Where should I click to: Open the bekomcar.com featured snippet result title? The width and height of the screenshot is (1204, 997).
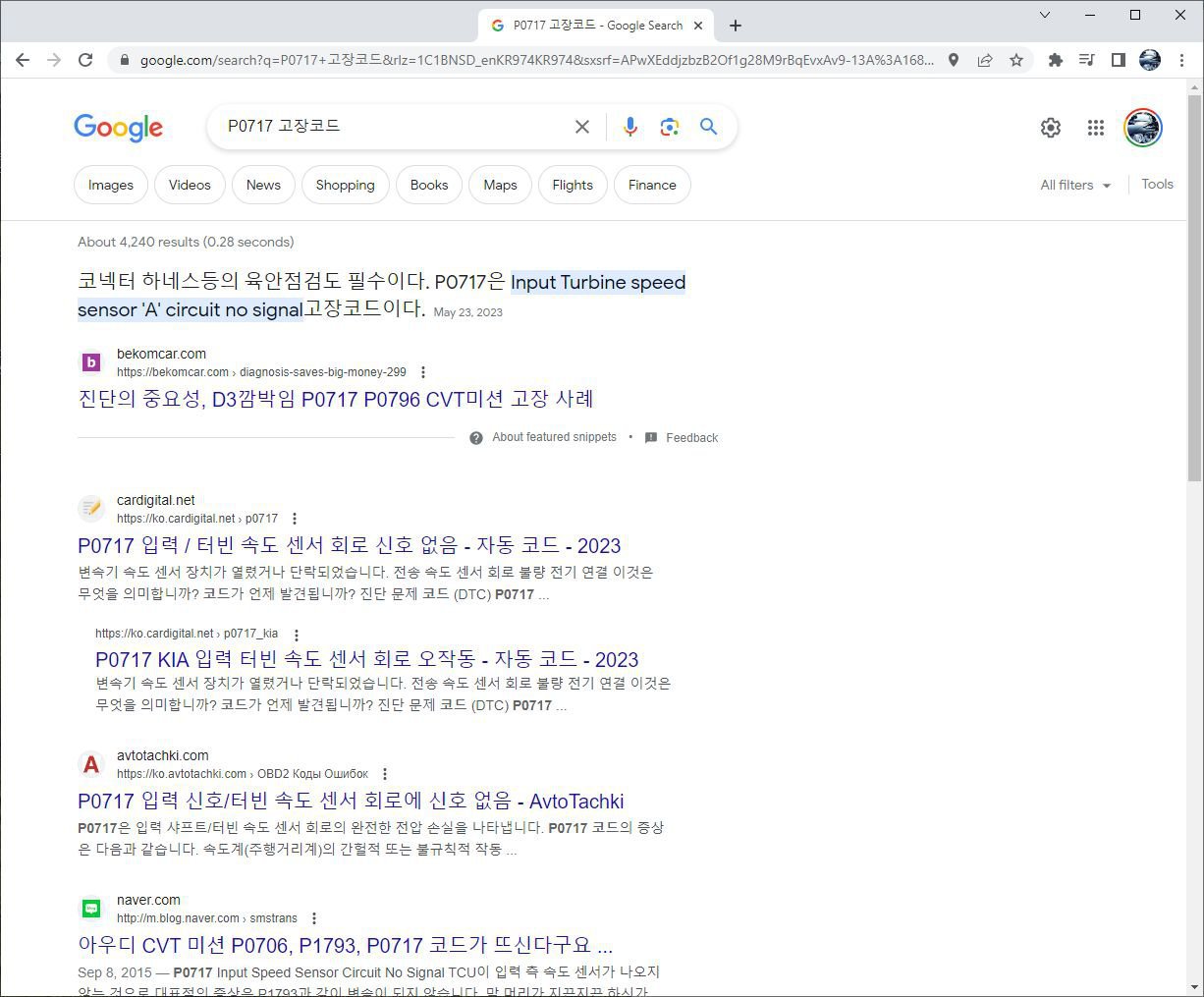(336, 399)
